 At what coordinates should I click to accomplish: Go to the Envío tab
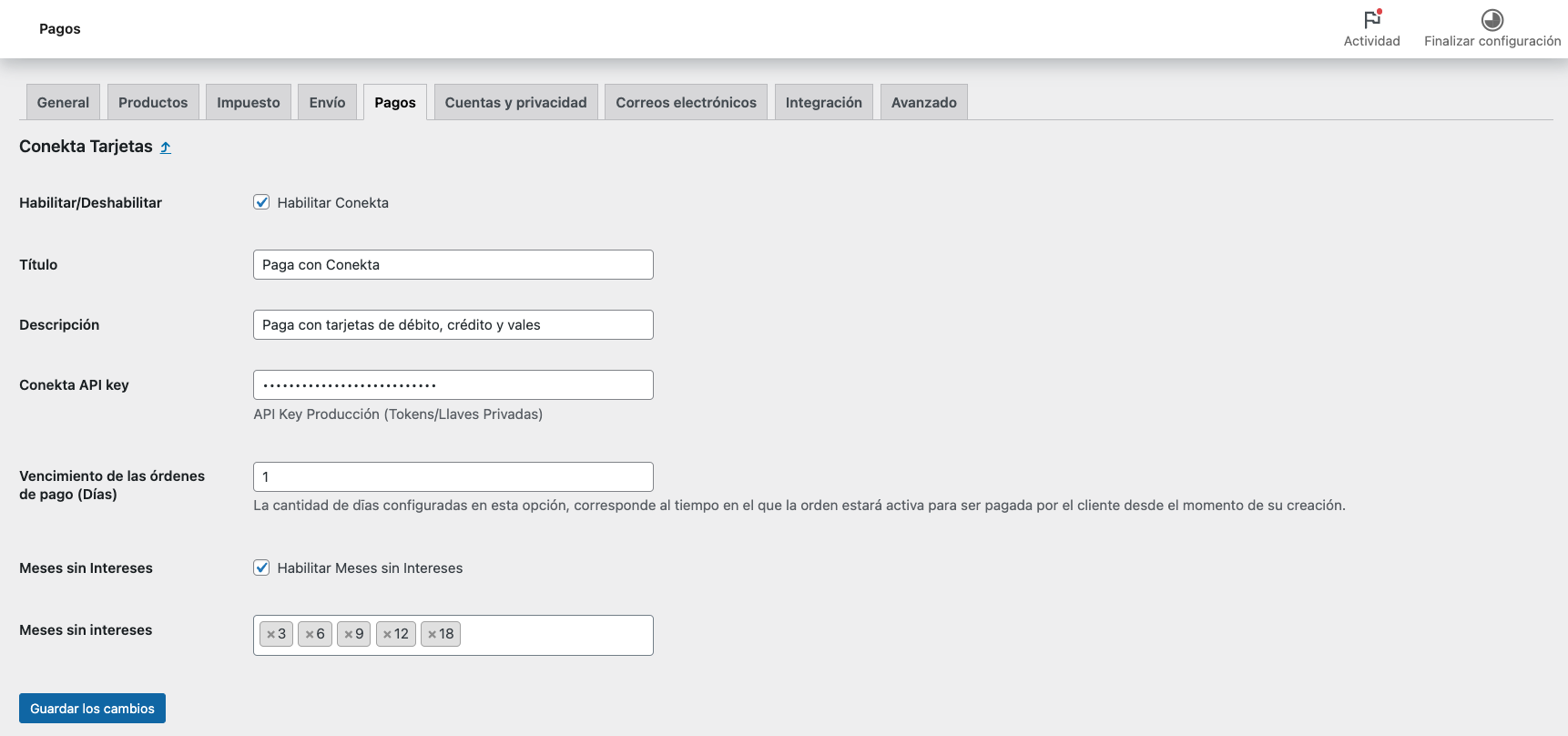(x=327, y=103)
